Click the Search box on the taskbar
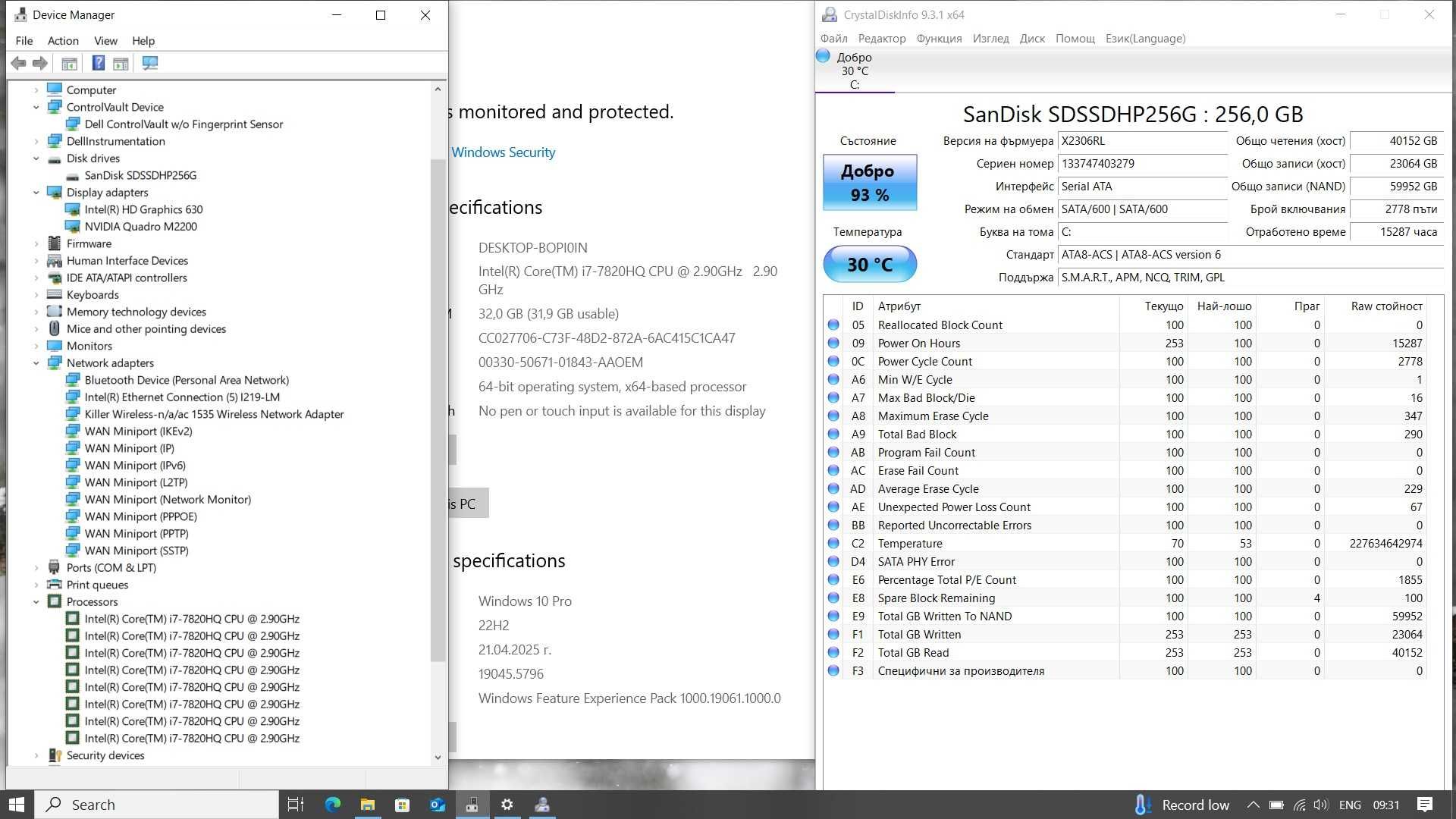The height and width of the screenshot is (819, 1456). (x=157, y=805)
